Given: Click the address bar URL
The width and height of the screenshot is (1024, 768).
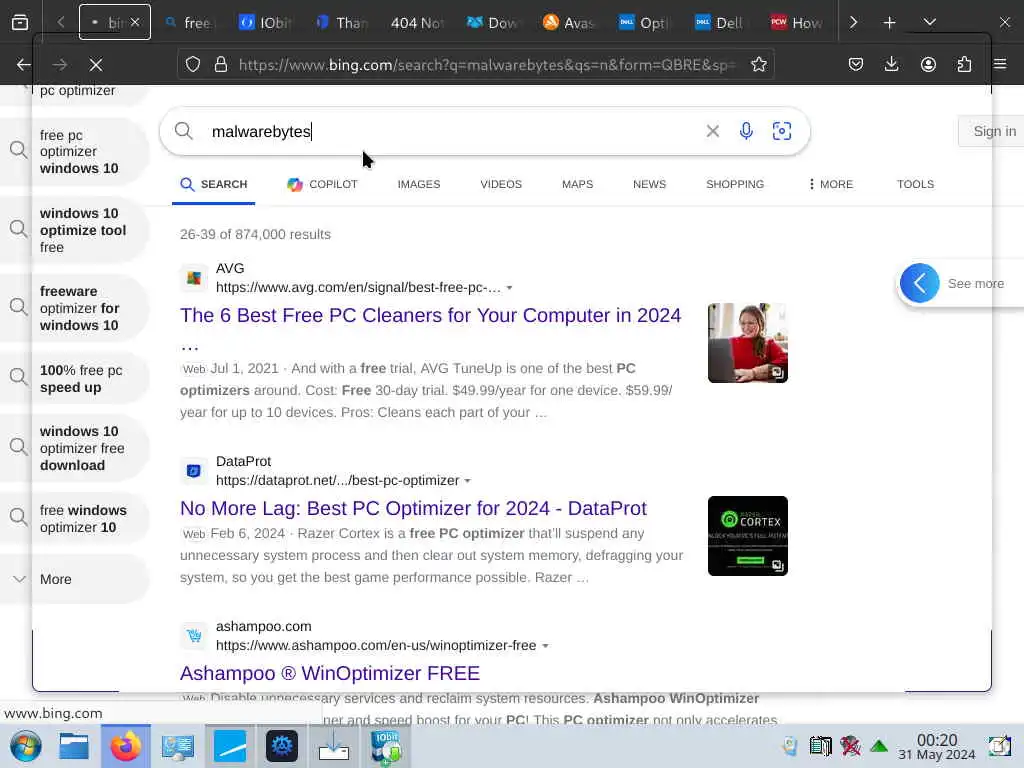Looking at the screenshot, I should coord(487,64).
